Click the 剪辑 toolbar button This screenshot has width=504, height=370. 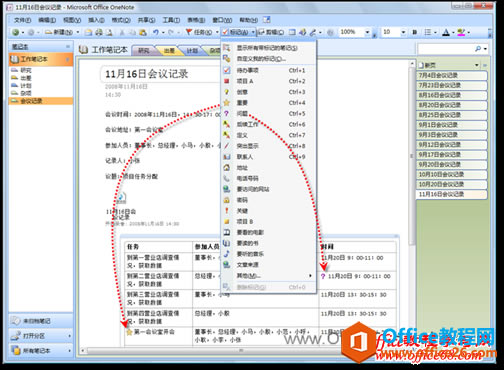[x=271, y=32]
